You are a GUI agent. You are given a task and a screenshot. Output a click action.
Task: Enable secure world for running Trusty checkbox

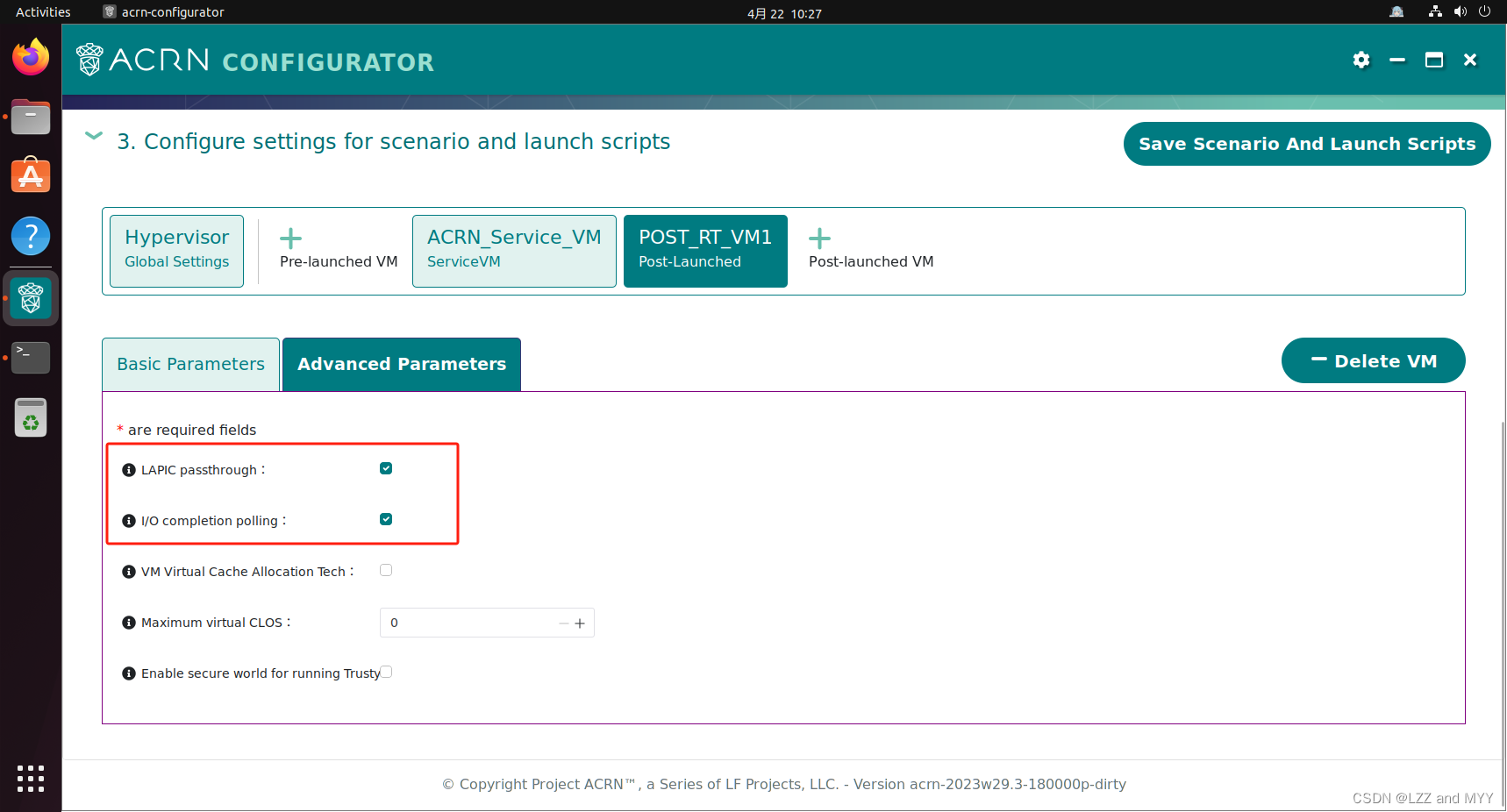pyautogui.click(x=386, y=672)
